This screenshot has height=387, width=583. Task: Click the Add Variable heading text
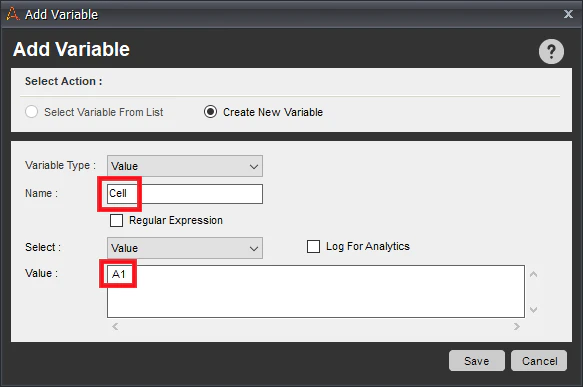pos(71,49)
